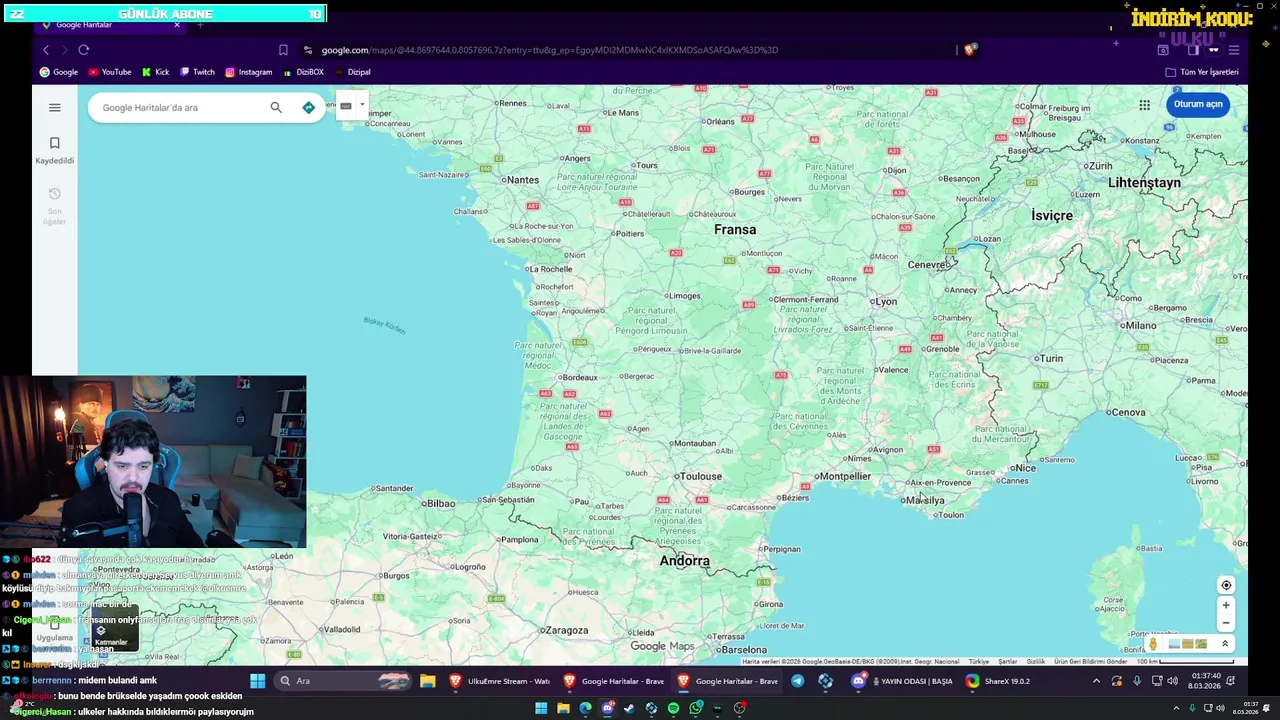1280x720 pixels.
Task: Open the Tüm Yer İşaretleri folder
Action: pyautogui.click(x=1202, y=72)
